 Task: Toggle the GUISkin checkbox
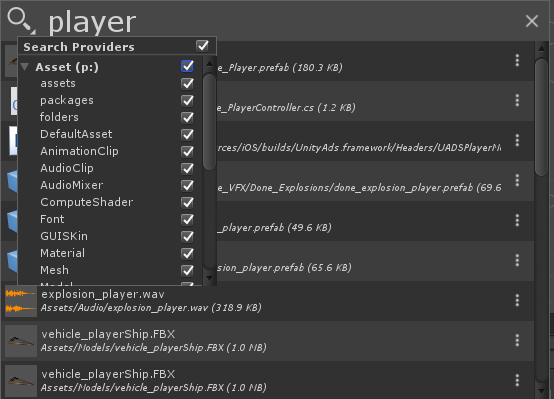187,236
